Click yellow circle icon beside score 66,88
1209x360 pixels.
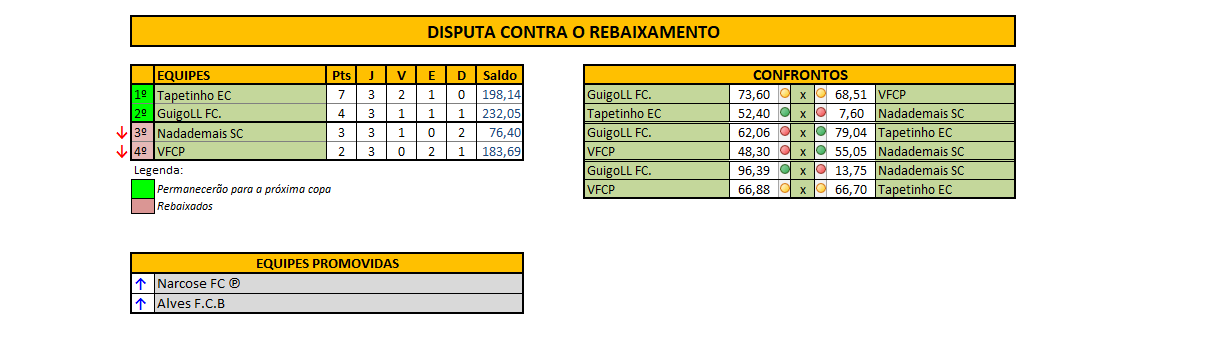[785, 189]
